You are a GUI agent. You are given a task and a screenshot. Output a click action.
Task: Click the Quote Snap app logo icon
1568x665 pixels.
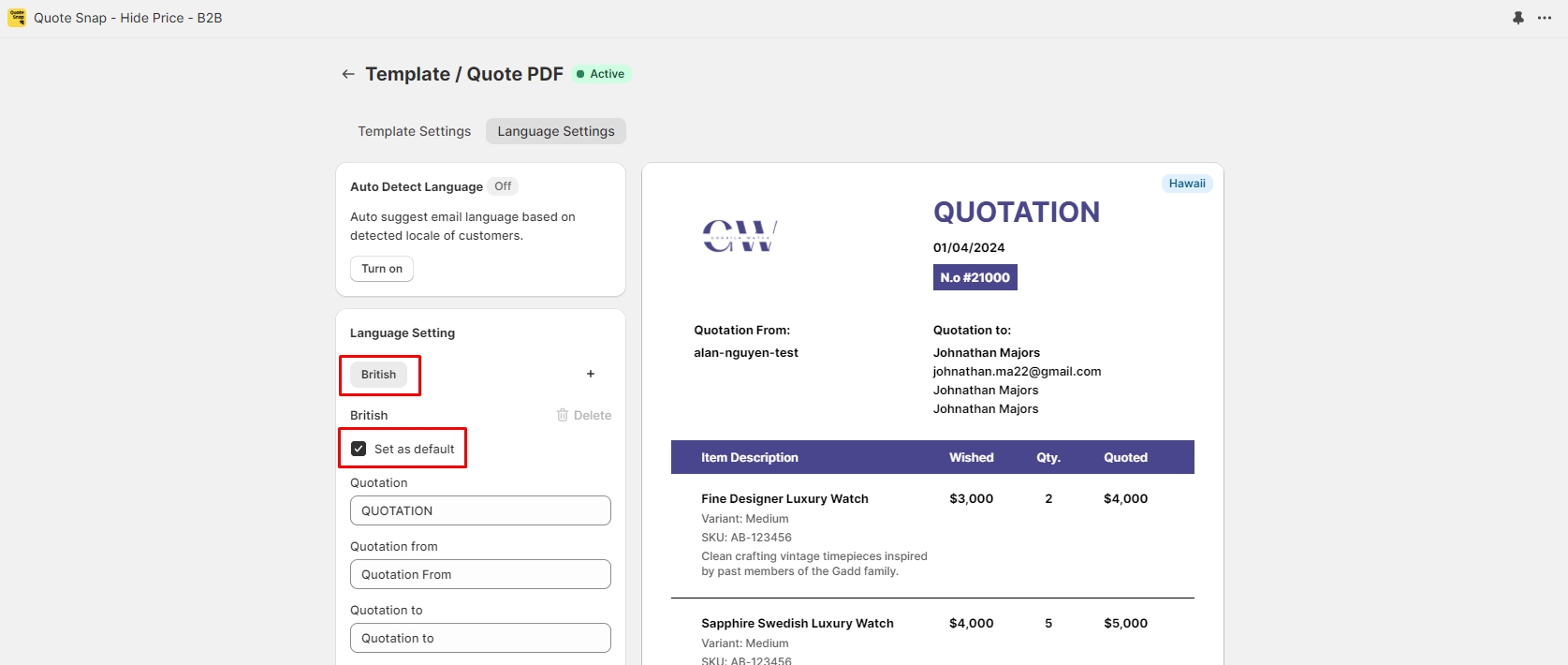tap(17, 18)
